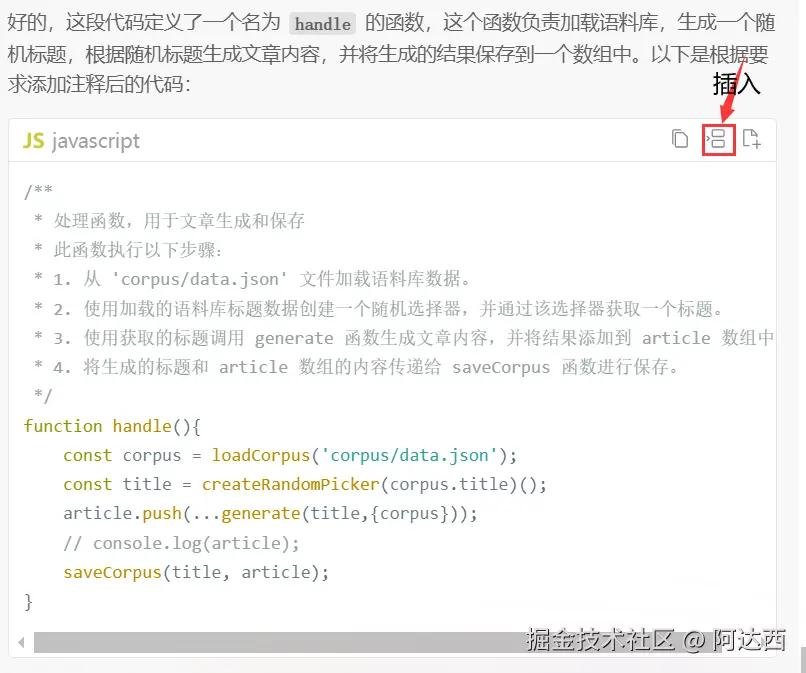This screenshot has height=673, width=806.
Task: Select the javascript label in code header
Action: [x=98, y=141]
